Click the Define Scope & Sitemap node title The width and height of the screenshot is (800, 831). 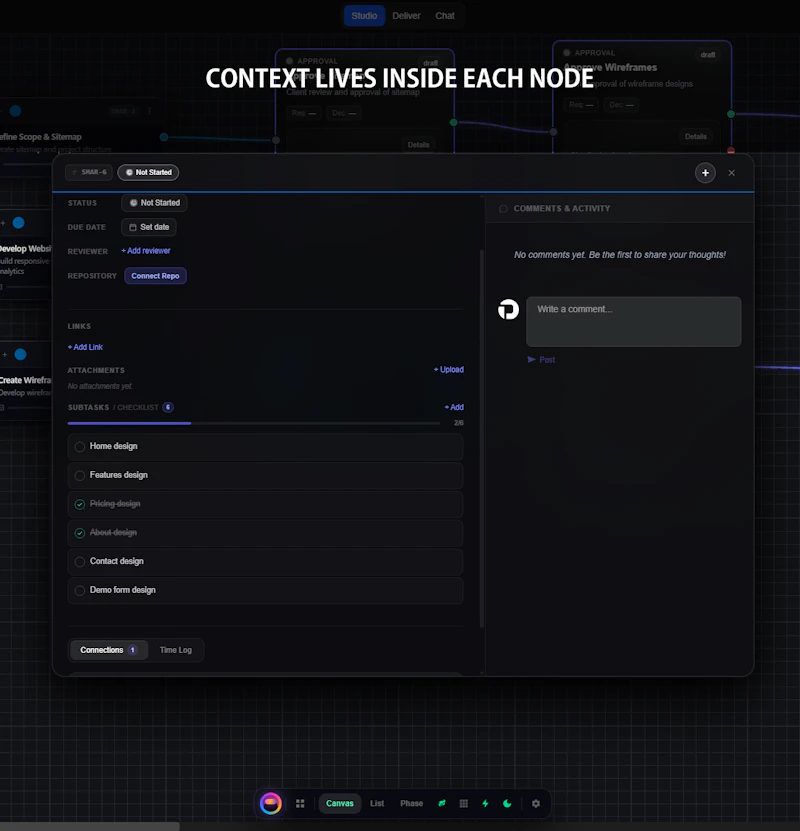tap(41, 137)
